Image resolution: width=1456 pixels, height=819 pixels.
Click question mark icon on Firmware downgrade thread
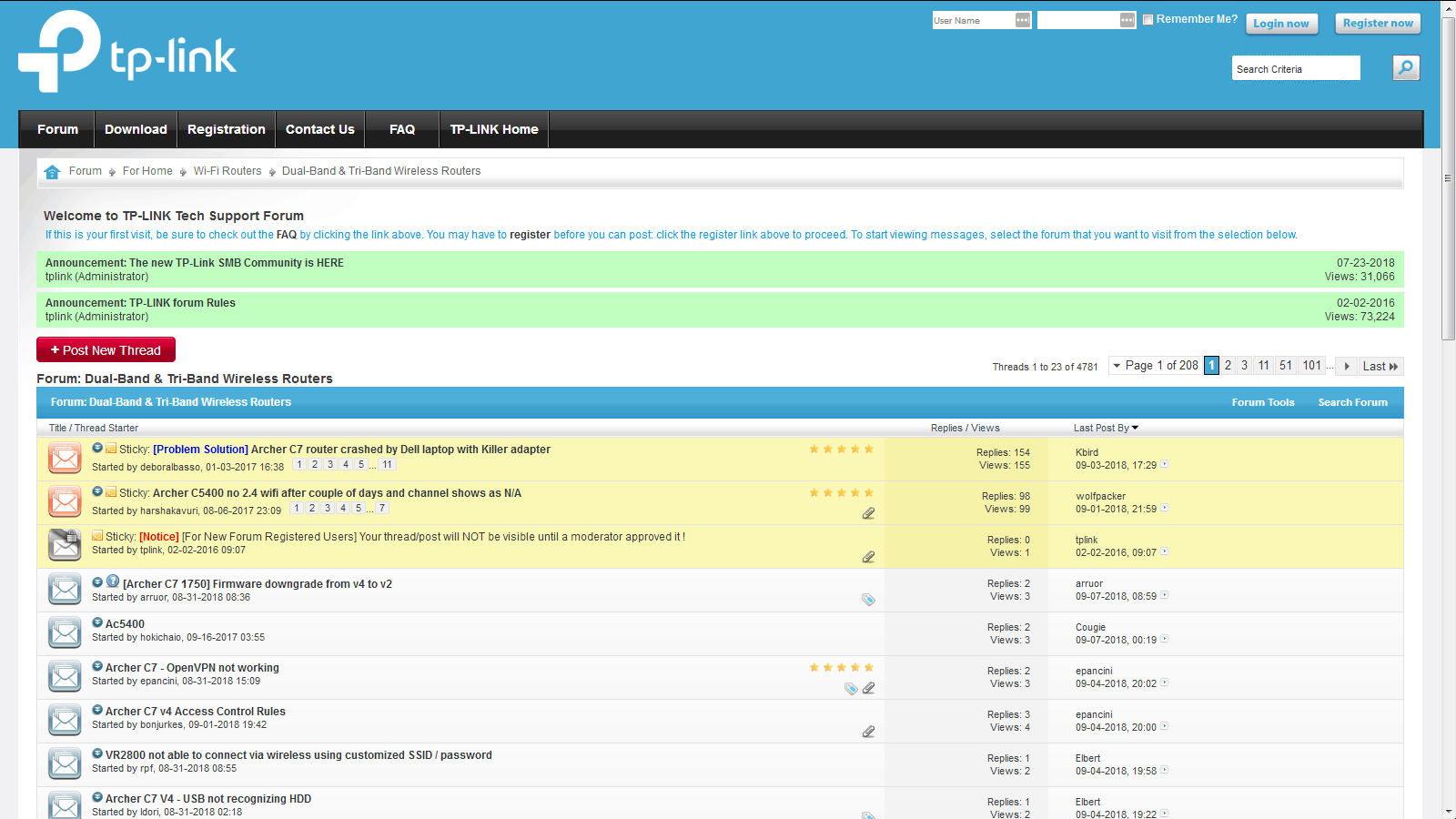pyautogui.click(x=113, y=581)
